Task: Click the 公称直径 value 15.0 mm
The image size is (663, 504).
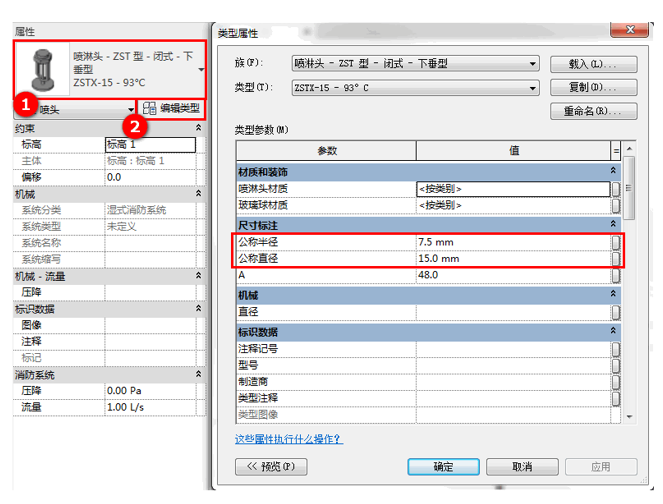Action: click(513, 259)
